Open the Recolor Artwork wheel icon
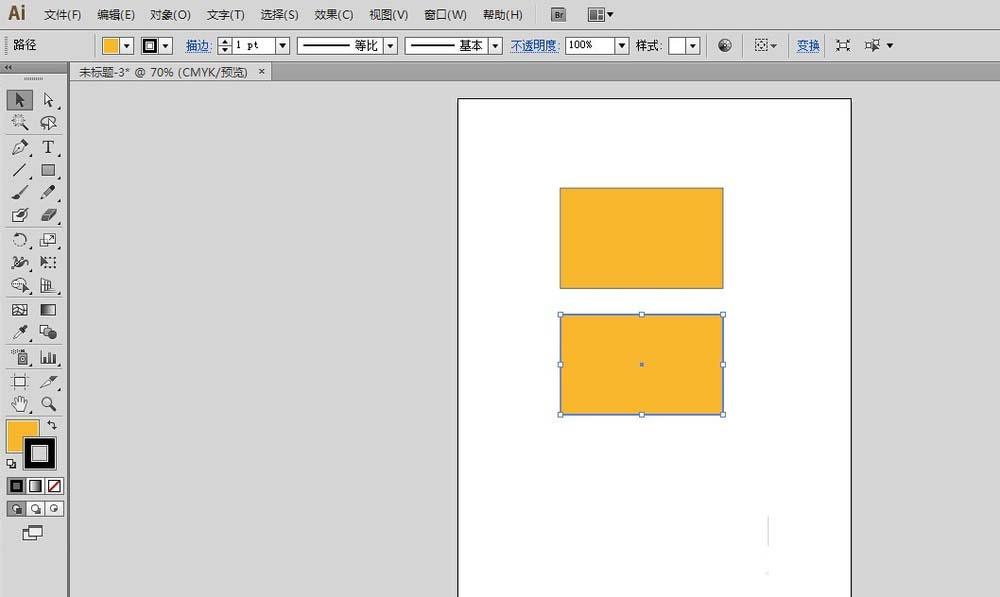This screenshot has width=1000, height=597. click(x=724, y=45)
